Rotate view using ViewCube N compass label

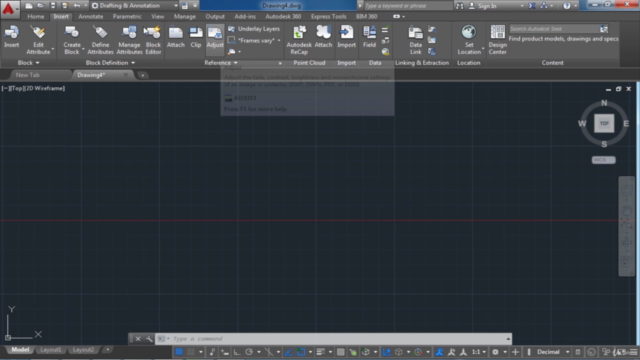point(604,103)
